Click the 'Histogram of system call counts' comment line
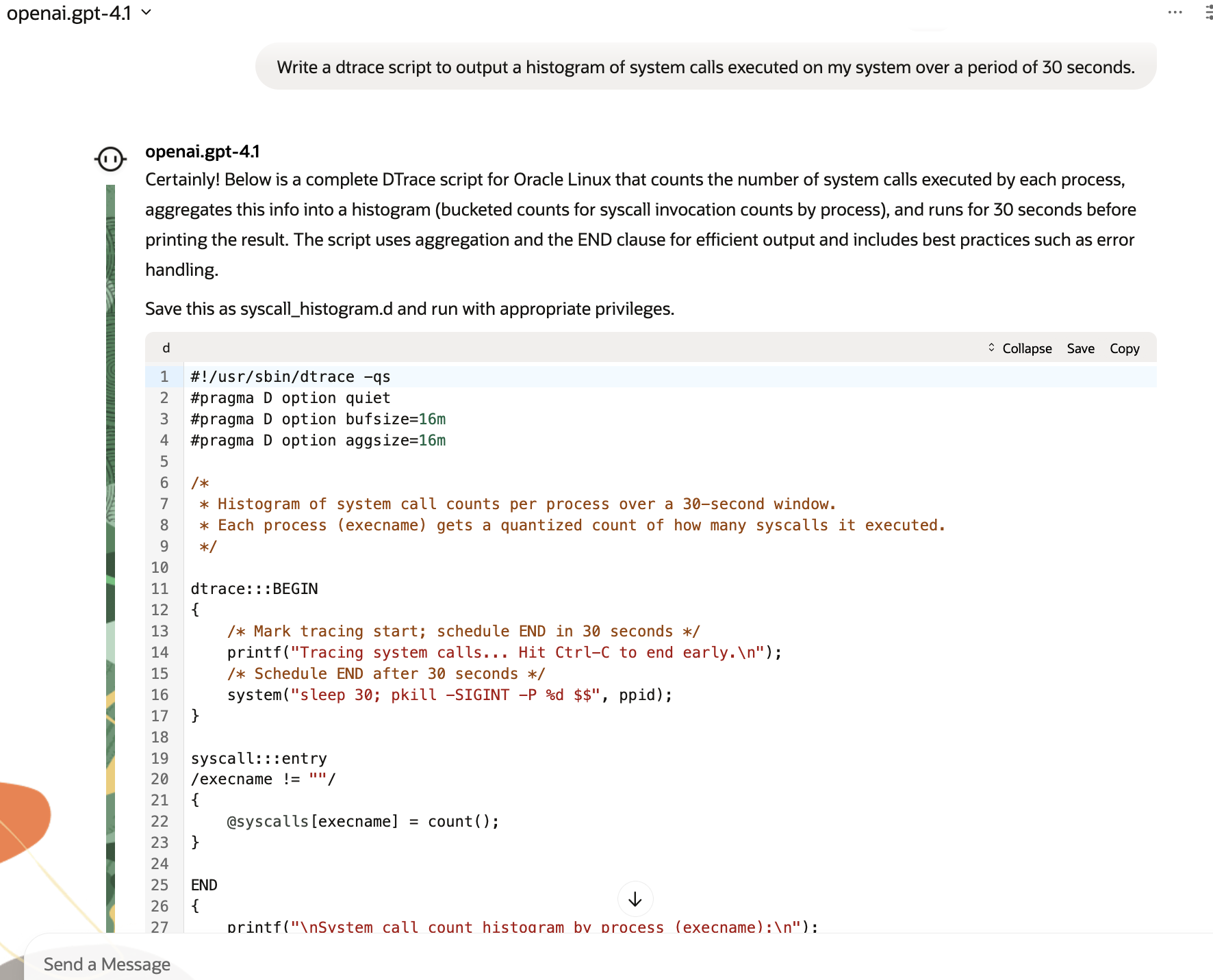The image size is (1213, 980). point(518,504)
